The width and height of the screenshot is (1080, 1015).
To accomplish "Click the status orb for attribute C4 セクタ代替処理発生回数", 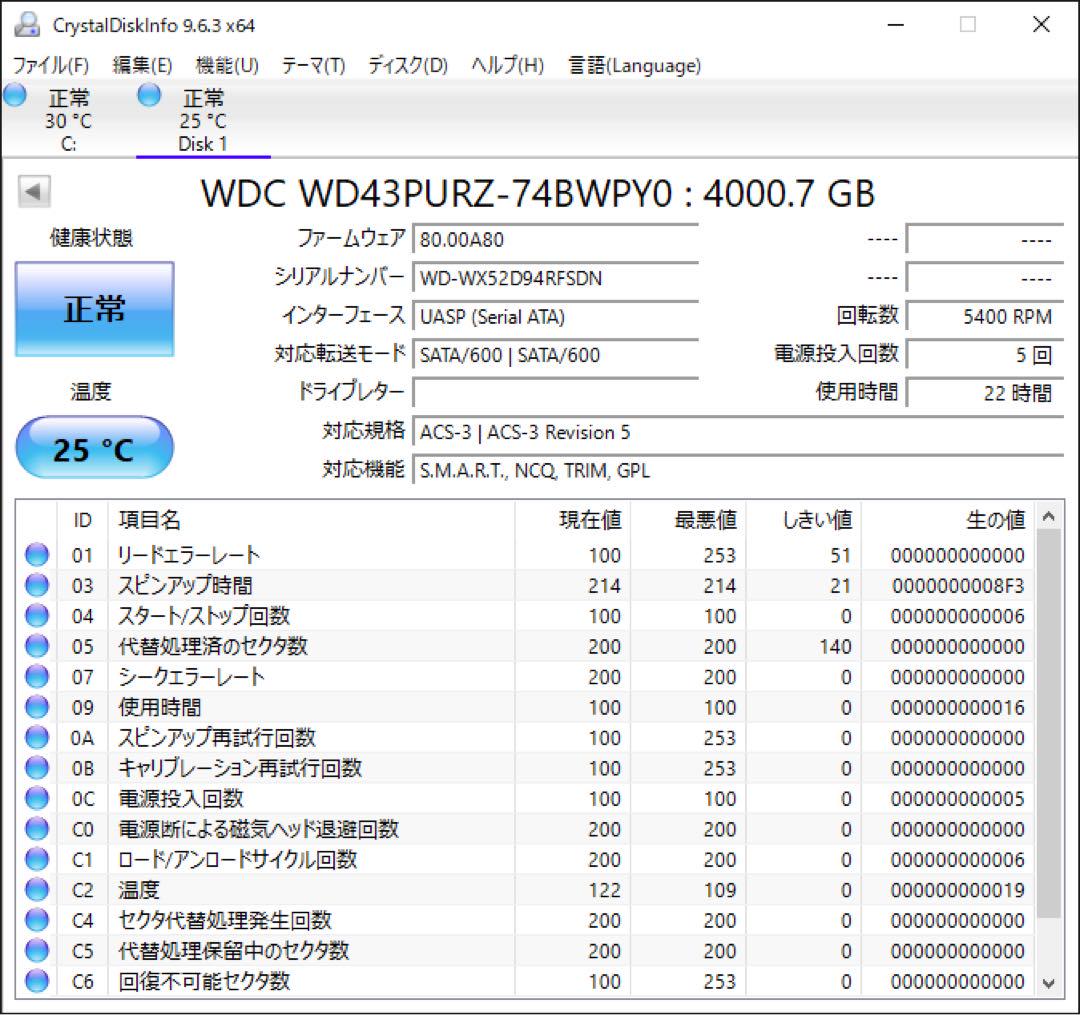I will coord(37,920).
